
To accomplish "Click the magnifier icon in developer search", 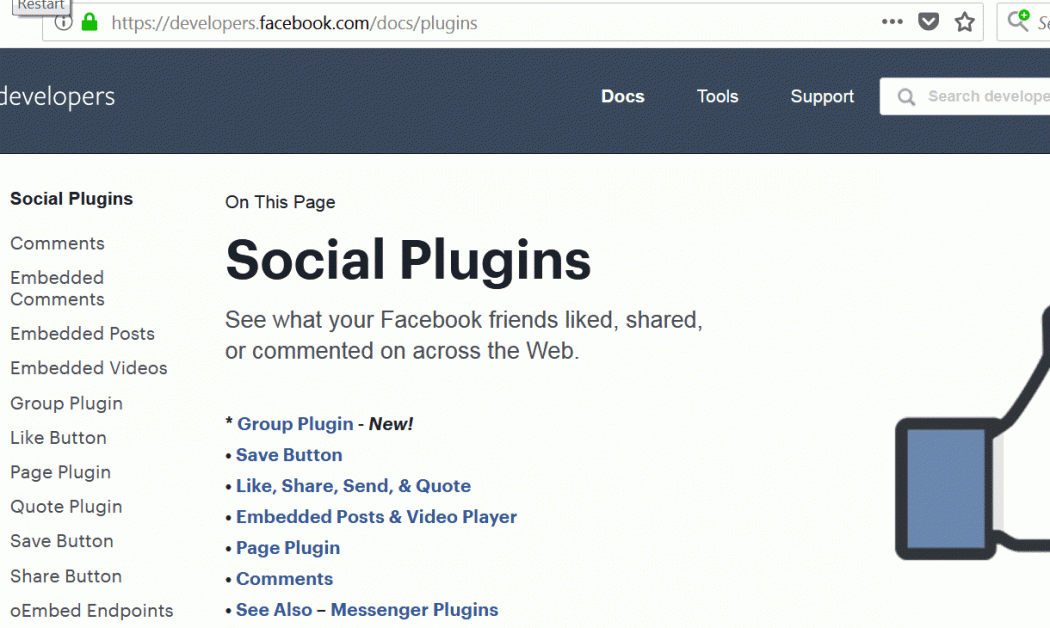I will click(907, 97).
